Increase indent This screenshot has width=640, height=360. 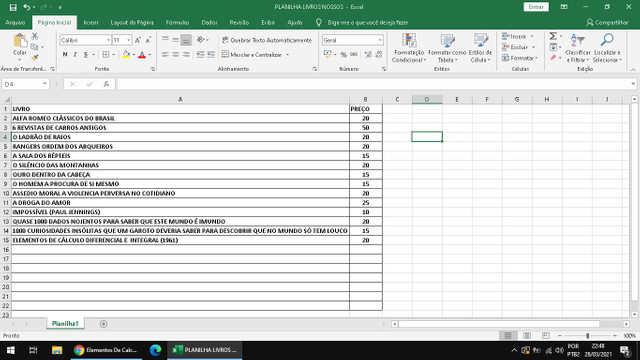point(211,54)
